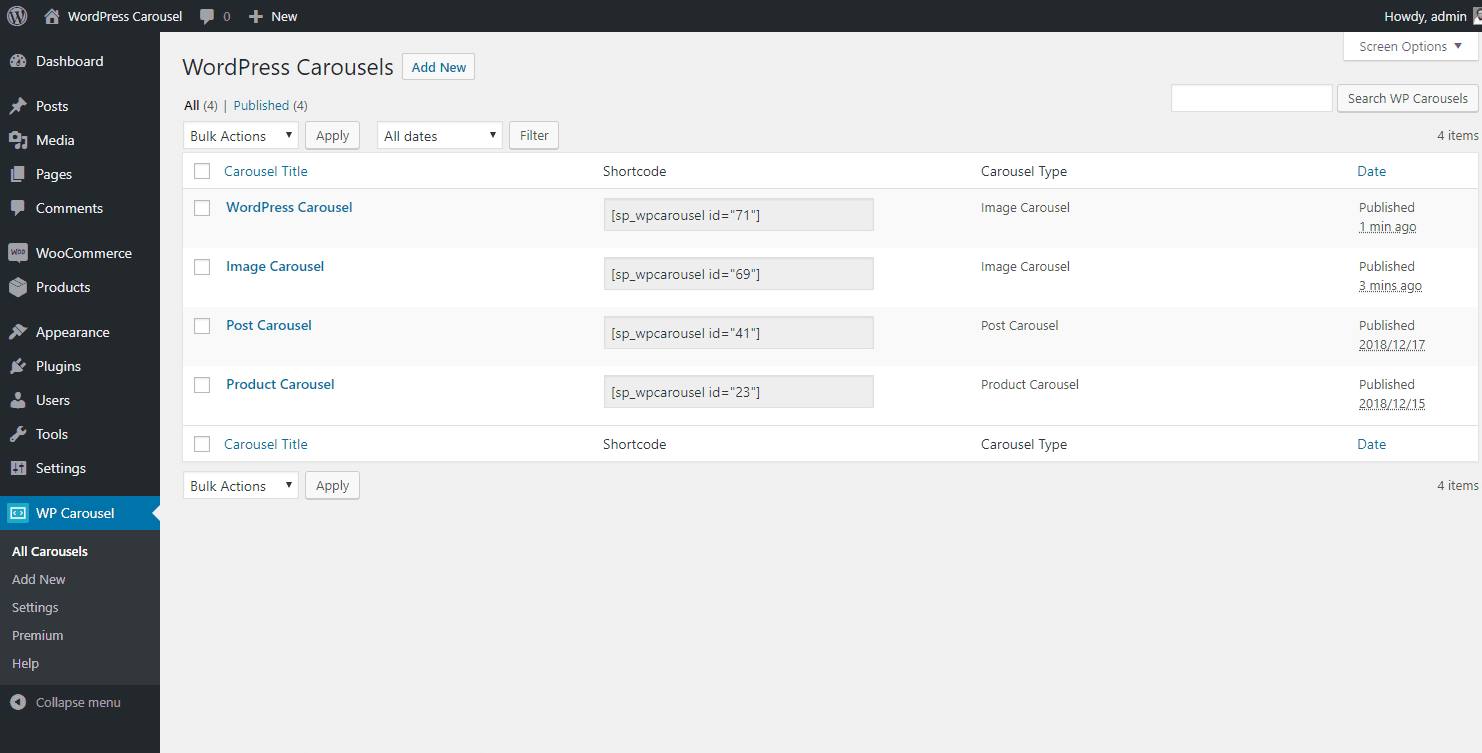Click the carousel search input field
The height and width of the screenshot is (753, 1482).
[x=1251, y=98]
